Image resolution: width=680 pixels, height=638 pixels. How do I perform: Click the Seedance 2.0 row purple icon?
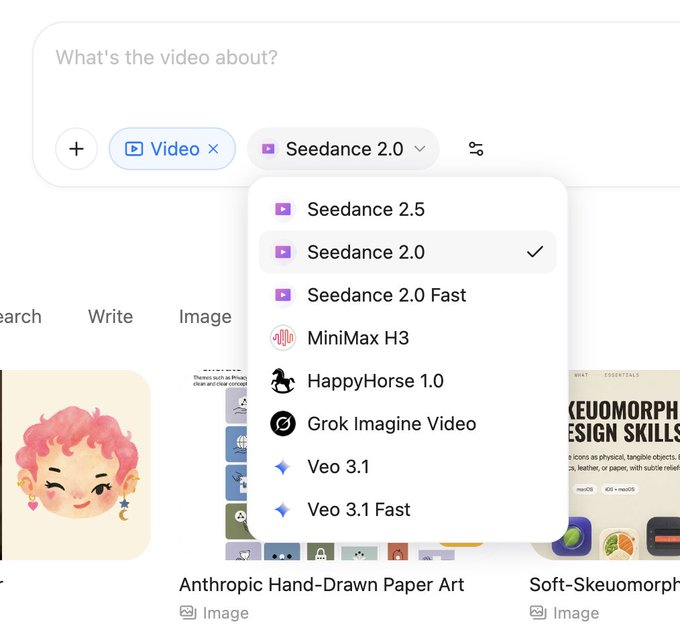coord(283,252)
